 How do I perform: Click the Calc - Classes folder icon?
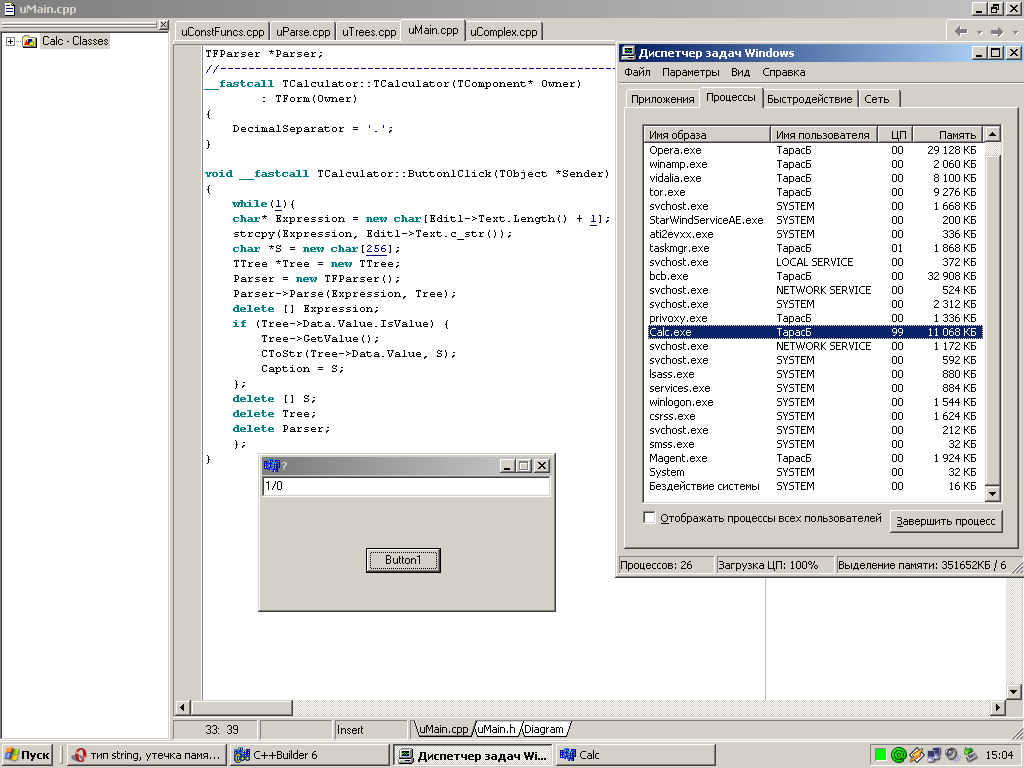pos(30,41)
